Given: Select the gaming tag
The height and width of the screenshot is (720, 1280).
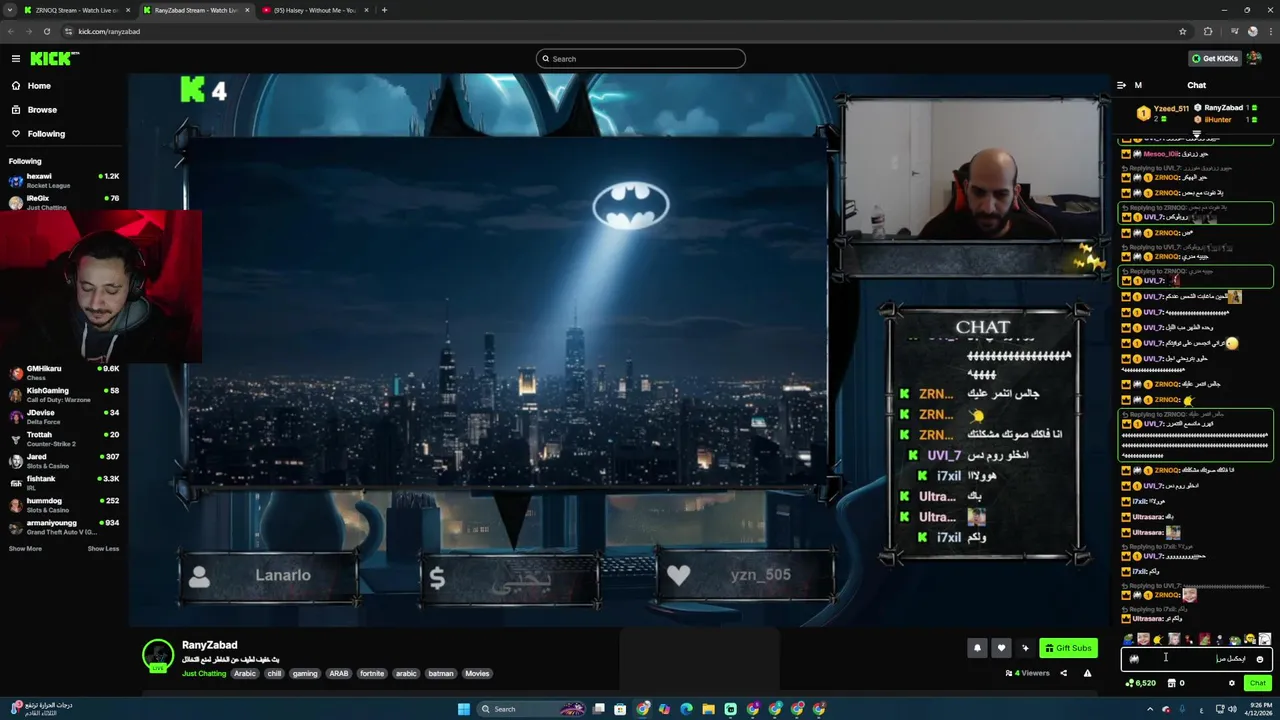Looking at the screenshot, I should 305,674.
